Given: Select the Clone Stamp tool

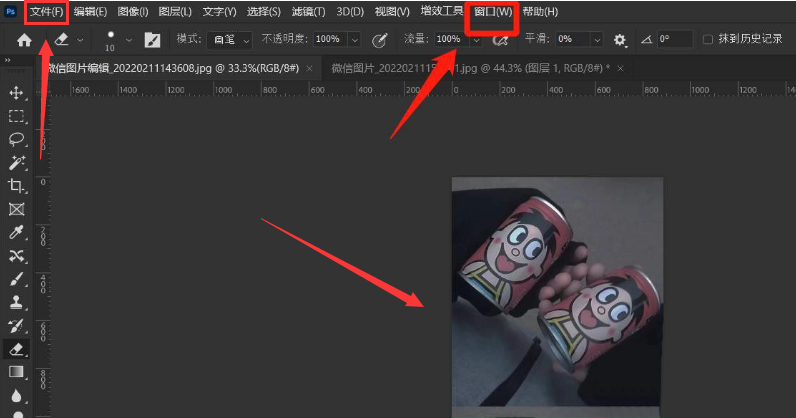Looking at the screenshot, I should coord(16,302).
